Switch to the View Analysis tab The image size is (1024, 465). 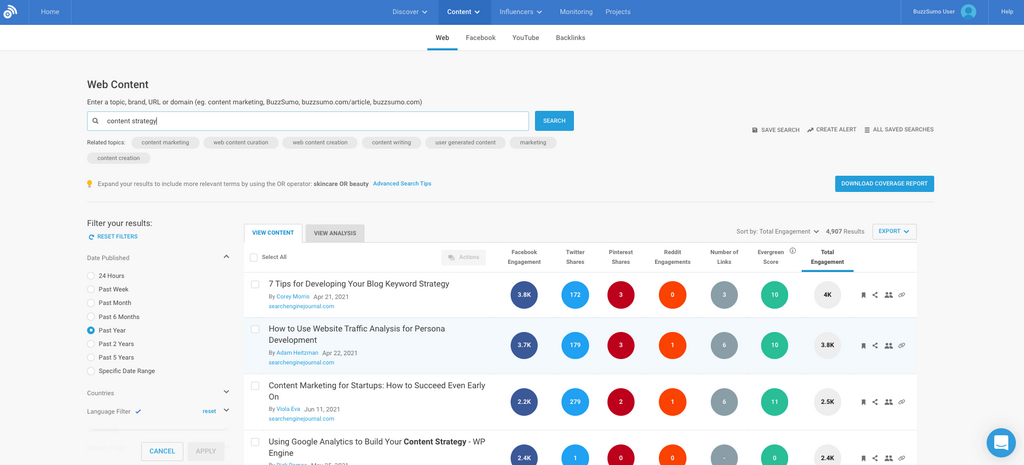[x=335, y=233]
